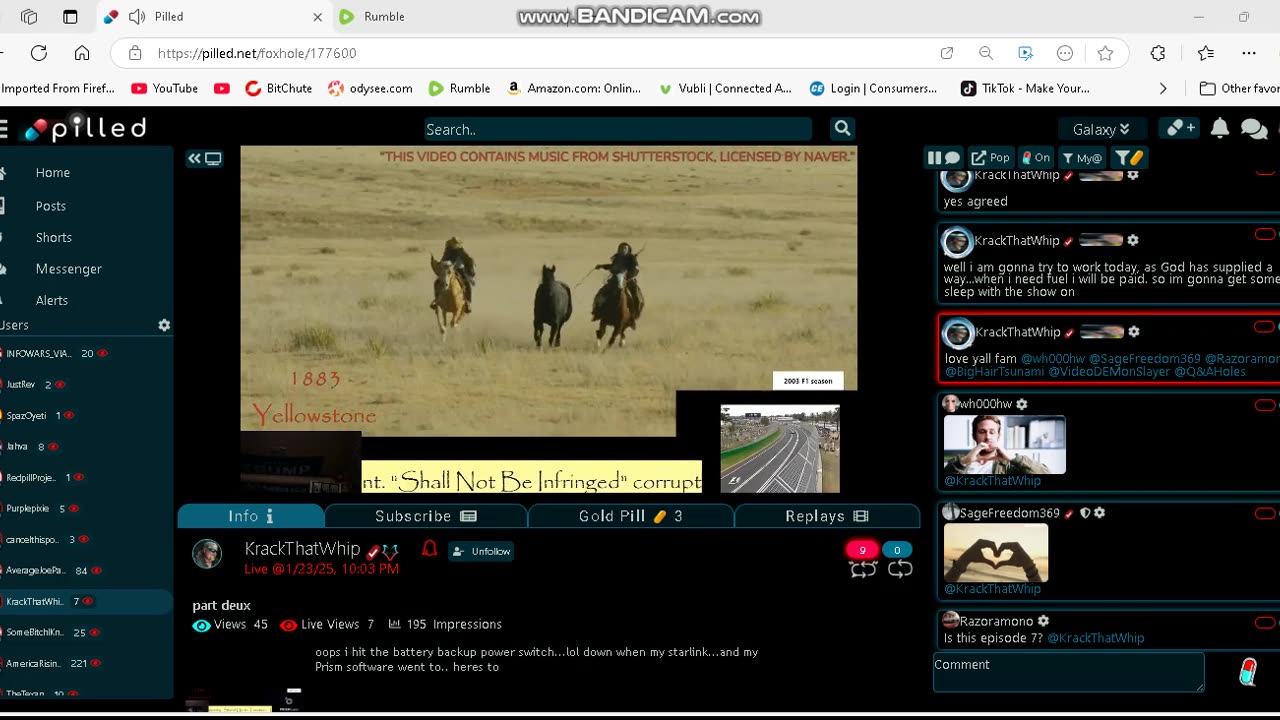
Task: Click the red eye next to AverageJoePa
Action: tap(98, 570)
